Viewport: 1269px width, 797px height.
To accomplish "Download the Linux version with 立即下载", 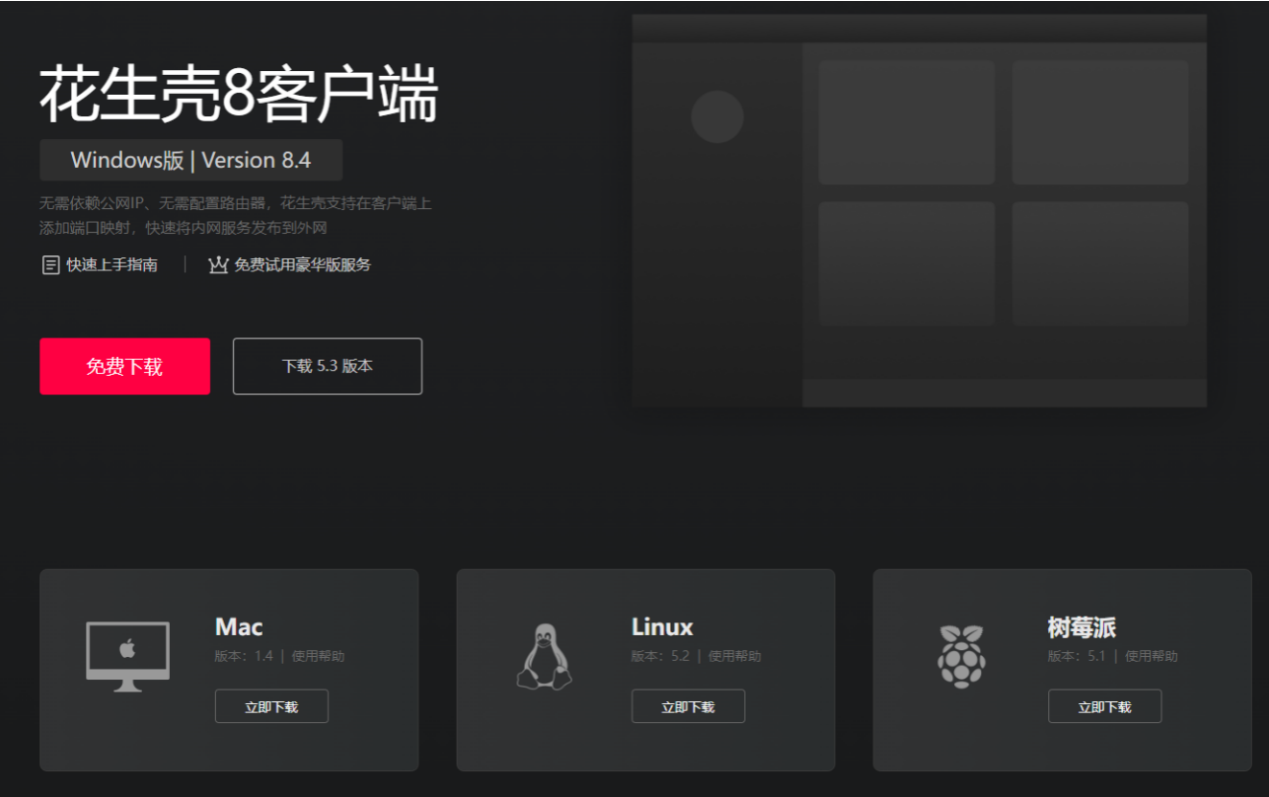I will click(688, 706).
